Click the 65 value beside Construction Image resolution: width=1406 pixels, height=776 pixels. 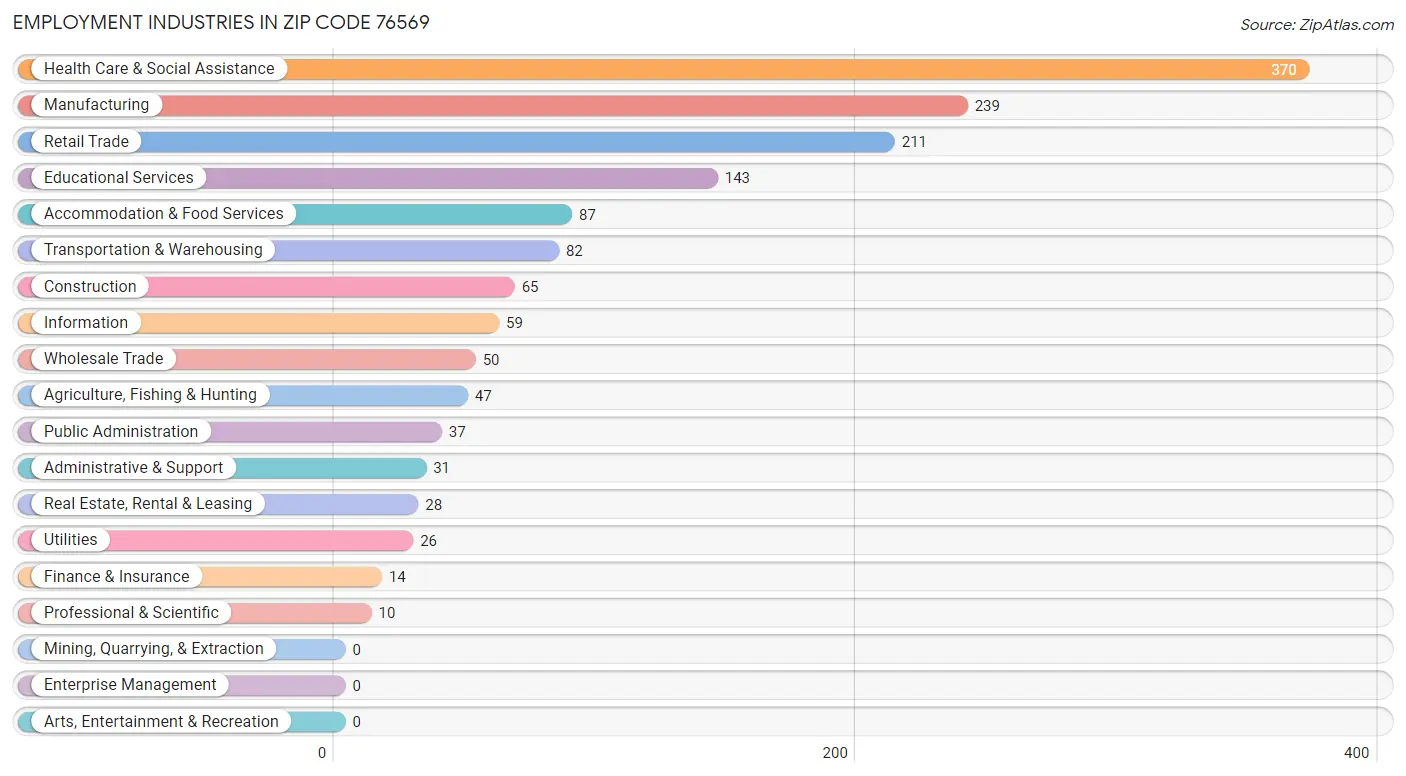(x=530, y=287)
